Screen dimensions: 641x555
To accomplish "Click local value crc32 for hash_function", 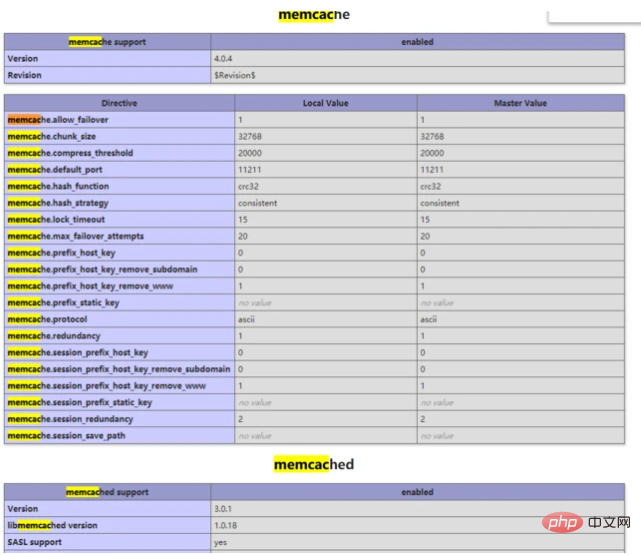I will (249, 187).
